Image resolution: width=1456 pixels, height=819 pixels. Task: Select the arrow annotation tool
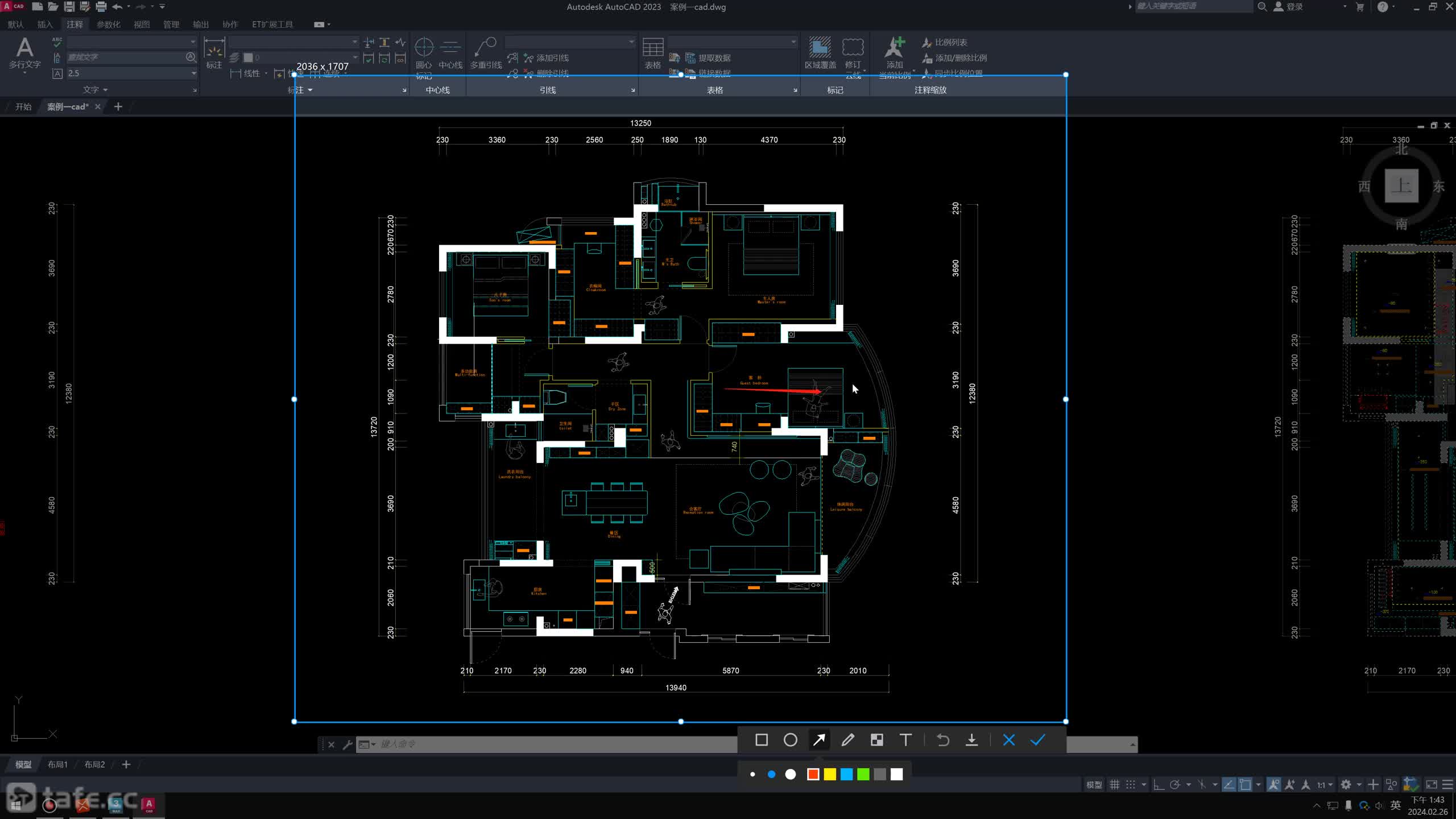819,740
